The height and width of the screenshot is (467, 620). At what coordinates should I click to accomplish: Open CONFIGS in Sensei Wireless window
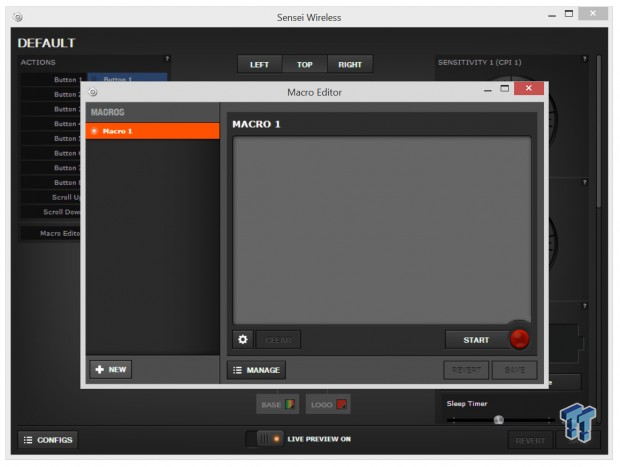pos(48,440)
